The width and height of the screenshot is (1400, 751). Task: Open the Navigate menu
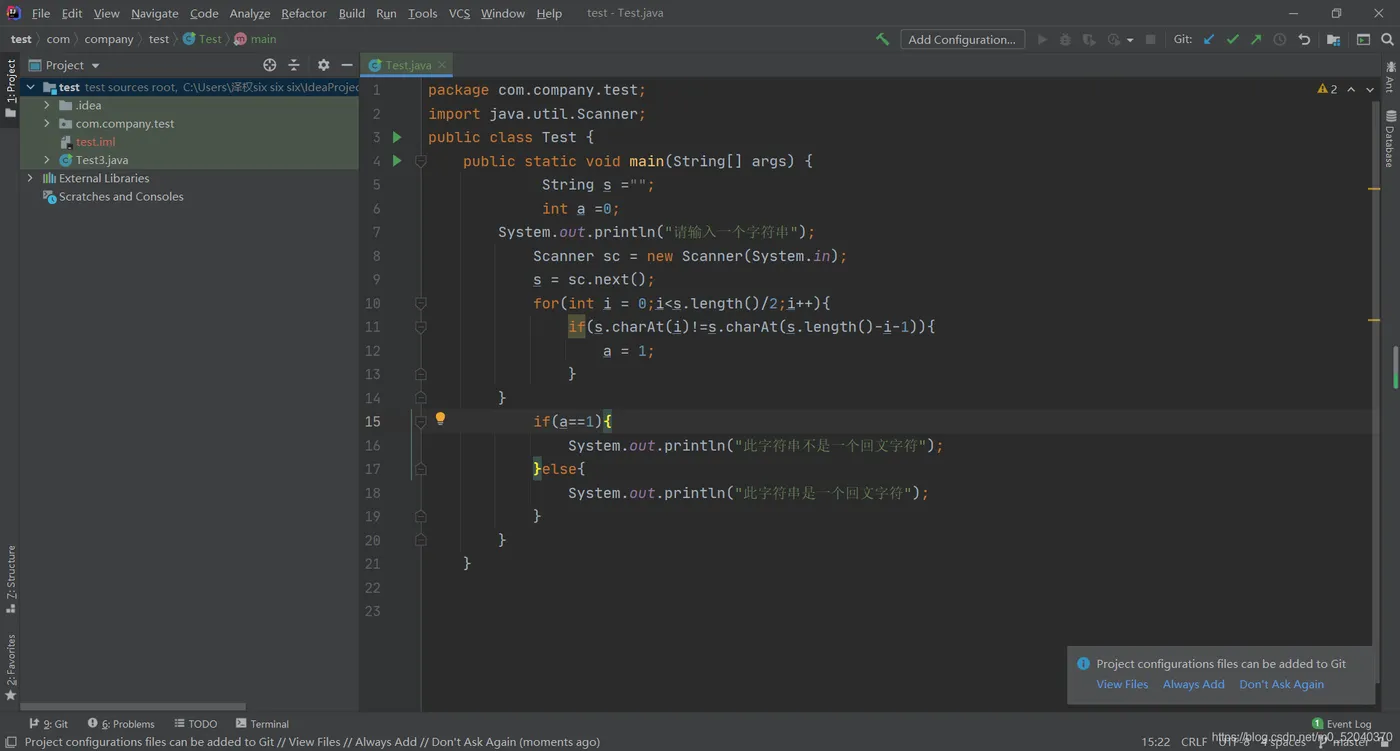click(x=155, y=13)
